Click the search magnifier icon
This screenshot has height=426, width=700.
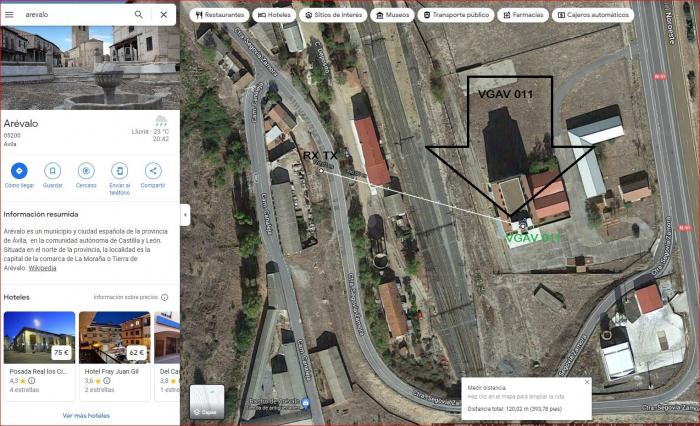pyautogui.click(x=139, y=14)
